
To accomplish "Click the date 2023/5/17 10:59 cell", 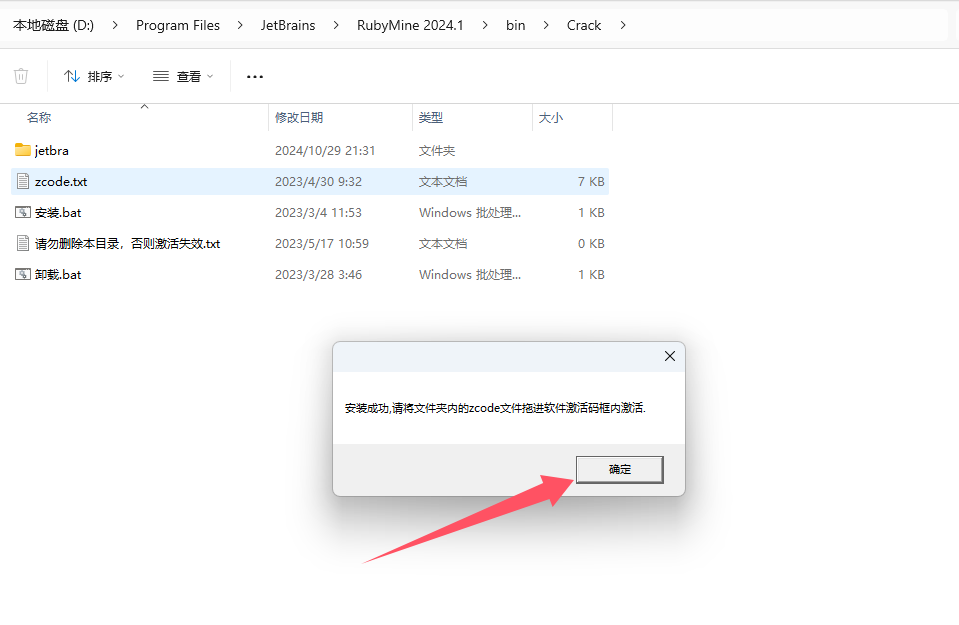I will [322, 244].
